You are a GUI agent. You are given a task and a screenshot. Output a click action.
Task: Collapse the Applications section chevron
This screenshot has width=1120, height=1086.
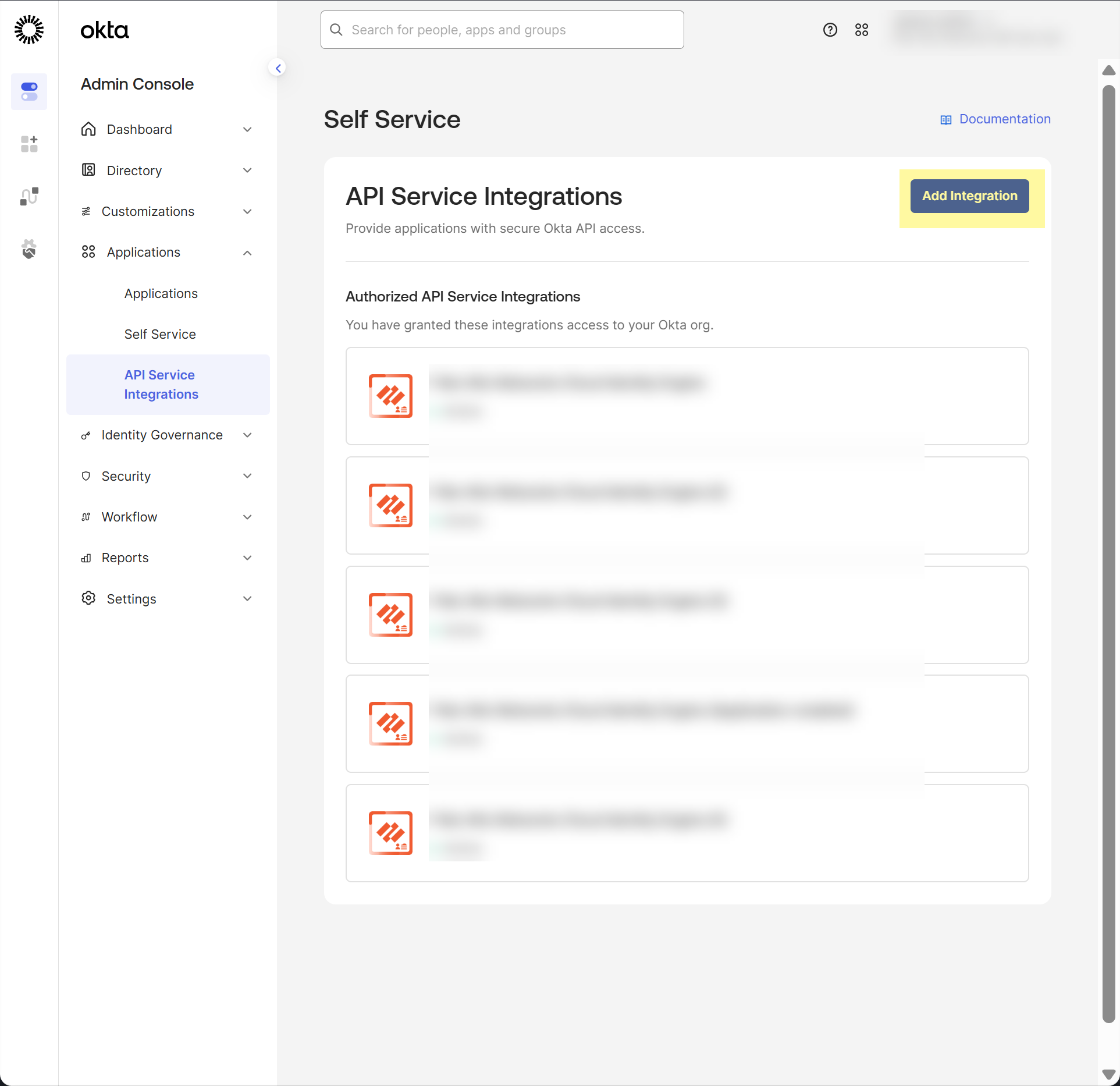click(247, 253)
